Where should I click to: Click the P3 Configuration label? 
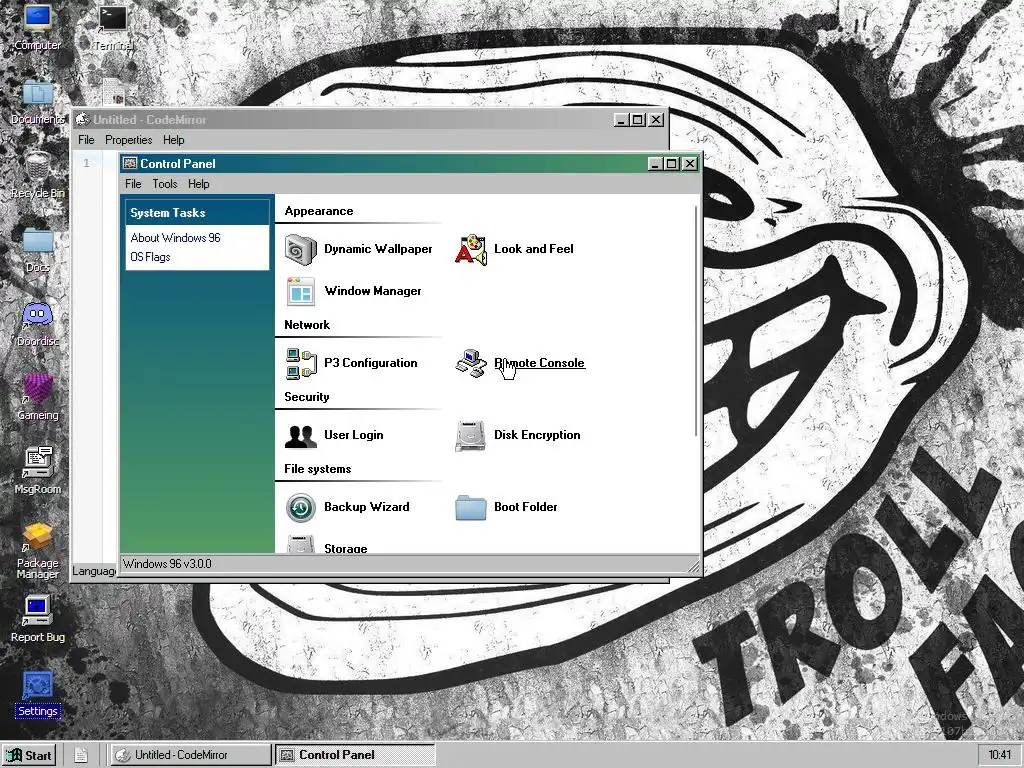coord(370,363)
